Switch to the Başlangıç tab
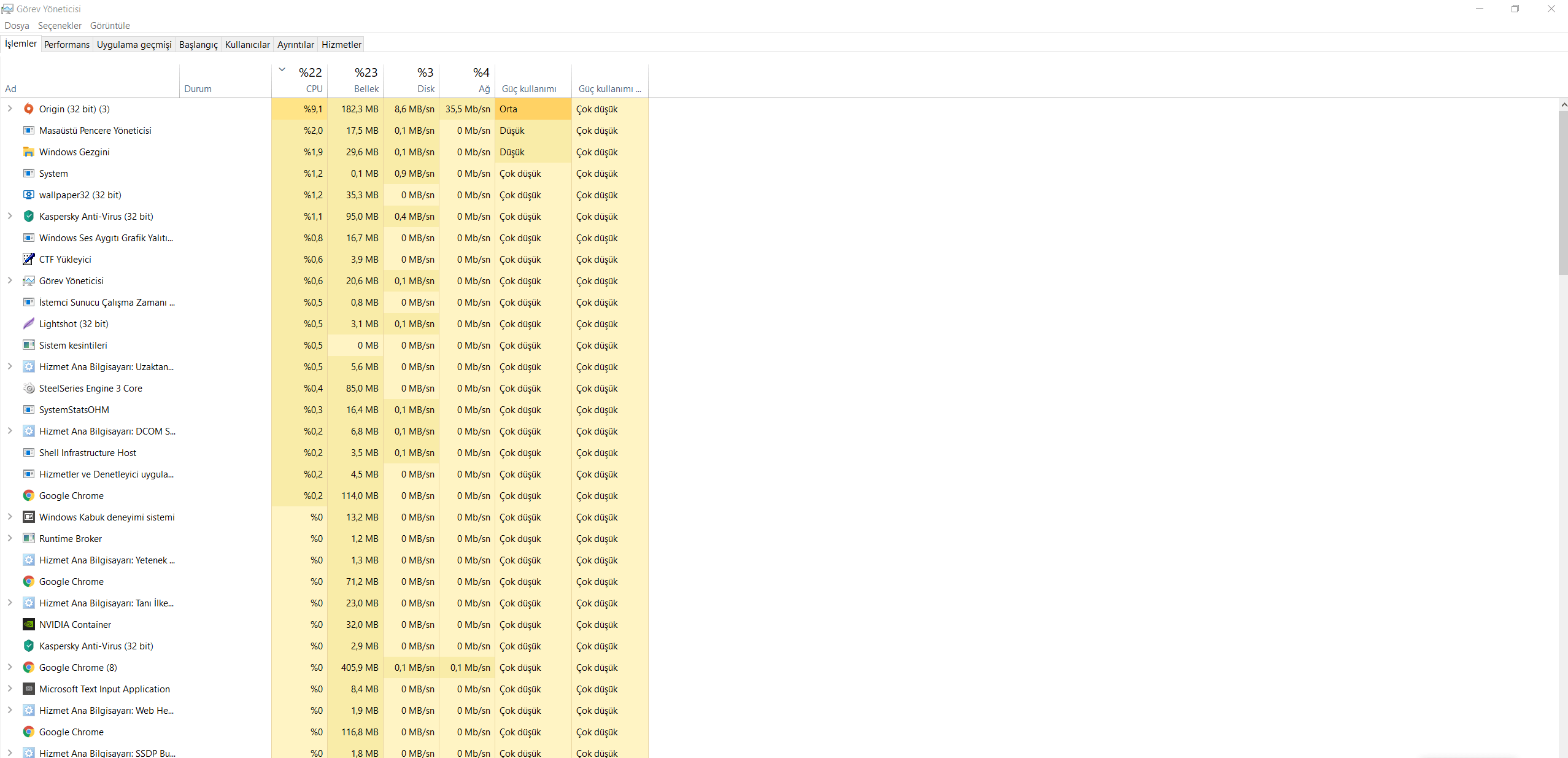The width and height of the screenshot is (1568, 758). pos(198,44)
